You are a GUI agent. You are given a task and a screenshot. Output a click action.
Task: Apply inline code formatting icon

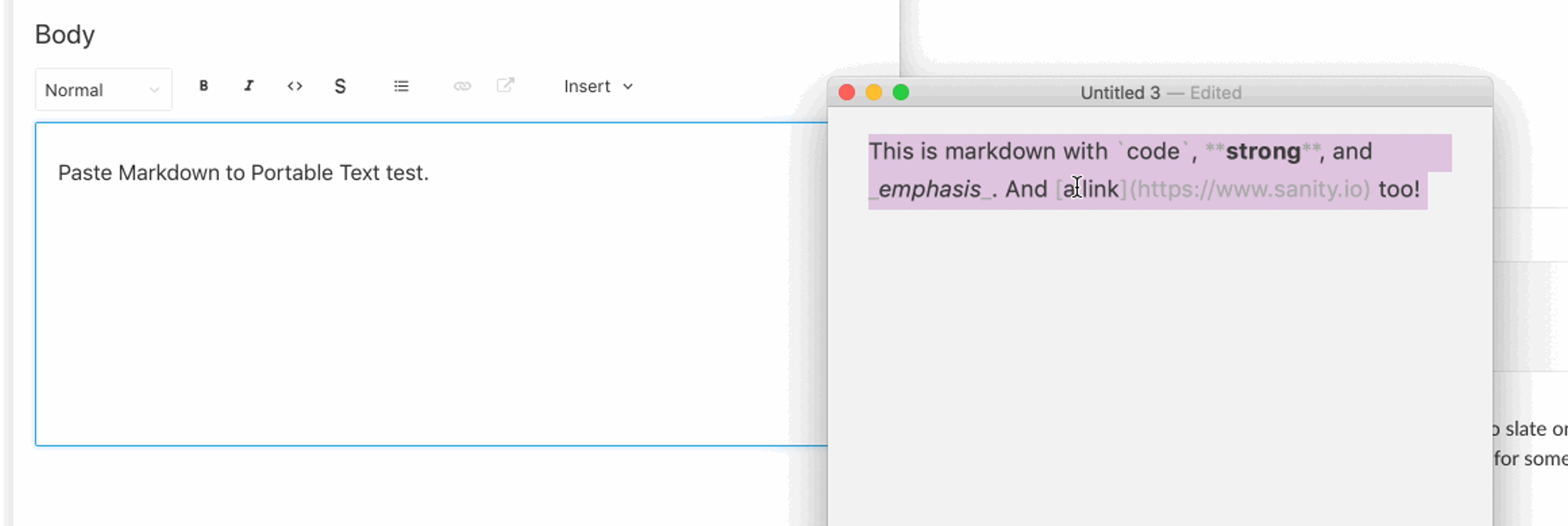click(x=294, y=86)
